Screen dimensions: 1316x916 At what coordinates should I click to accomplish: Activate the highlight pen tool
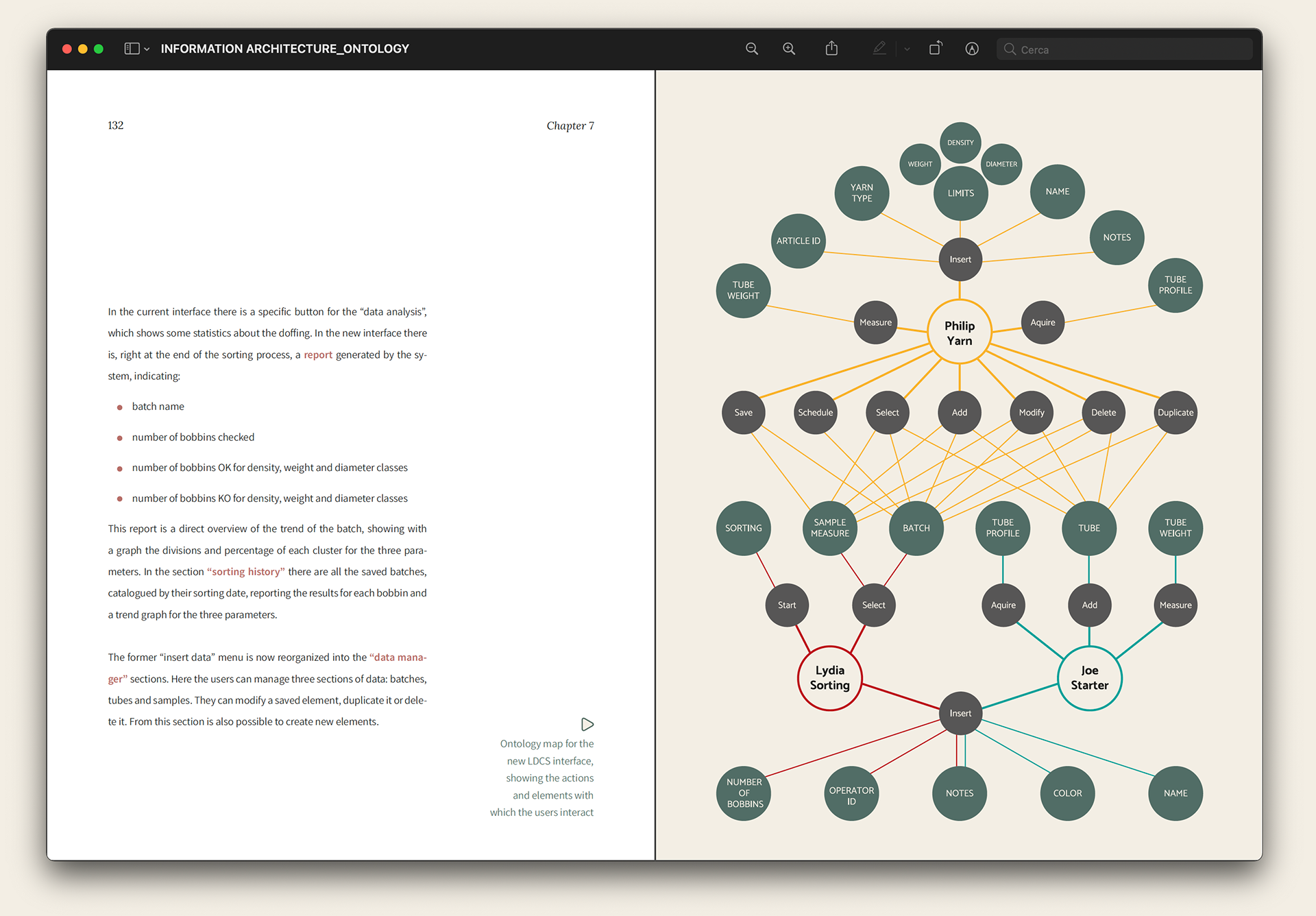point(879,48)
